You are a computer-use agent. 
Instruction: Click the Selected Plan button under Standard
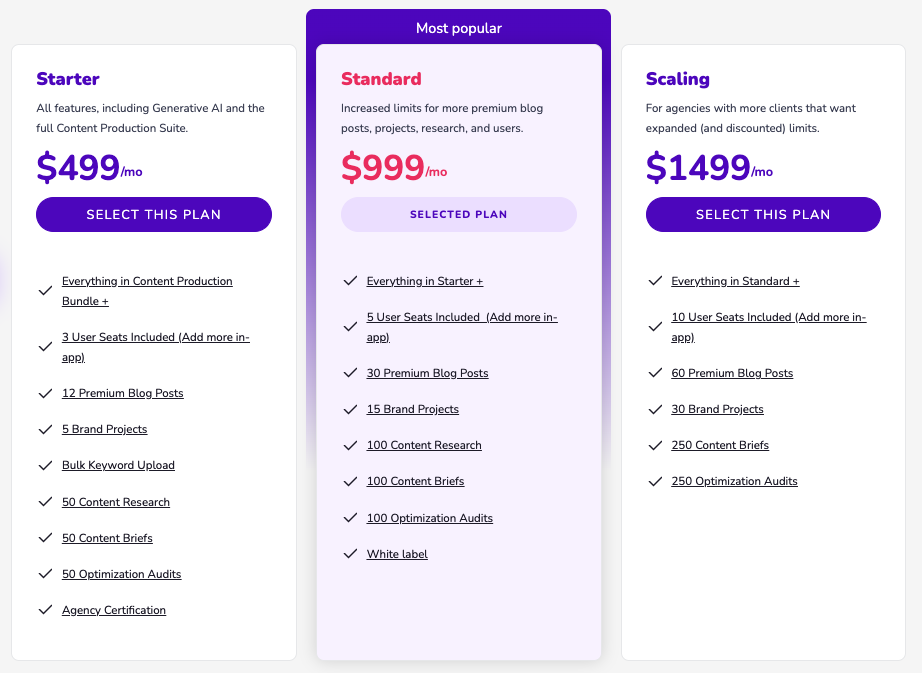pyautogui.click(x=459, y=214)
